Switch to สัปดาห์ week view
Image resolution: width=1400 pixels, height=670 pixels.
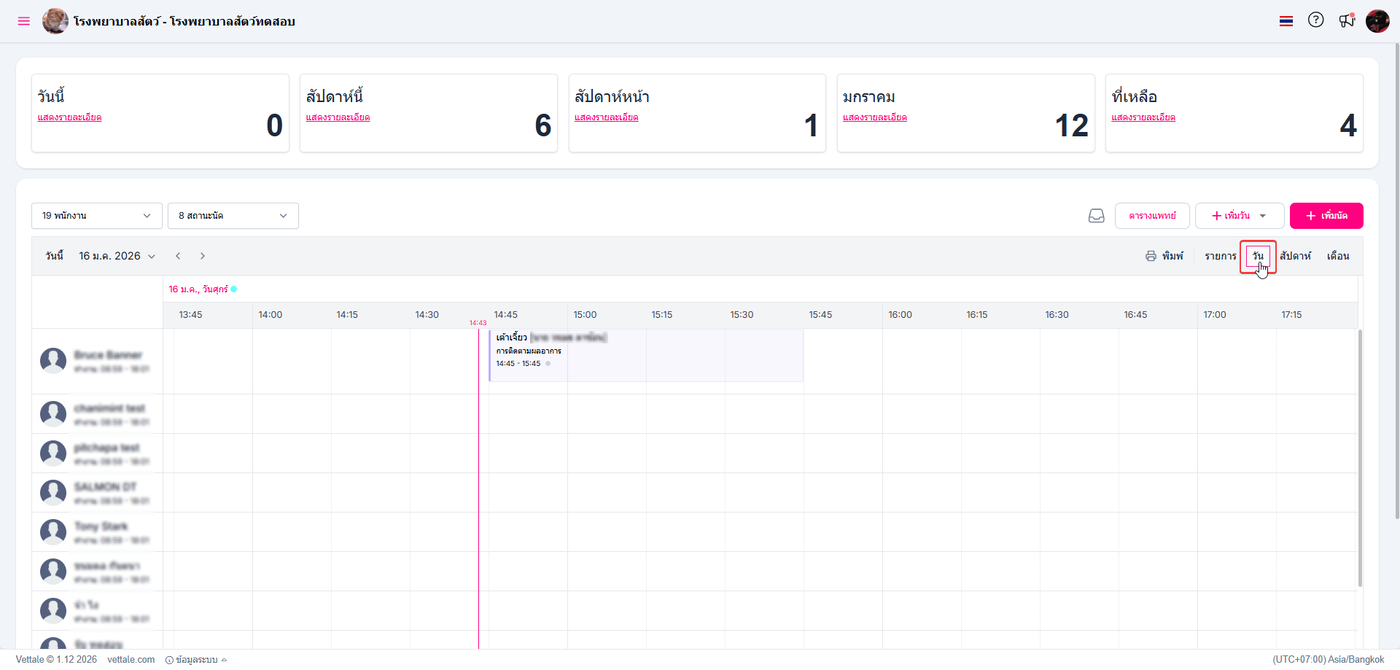coord(1295,256)
